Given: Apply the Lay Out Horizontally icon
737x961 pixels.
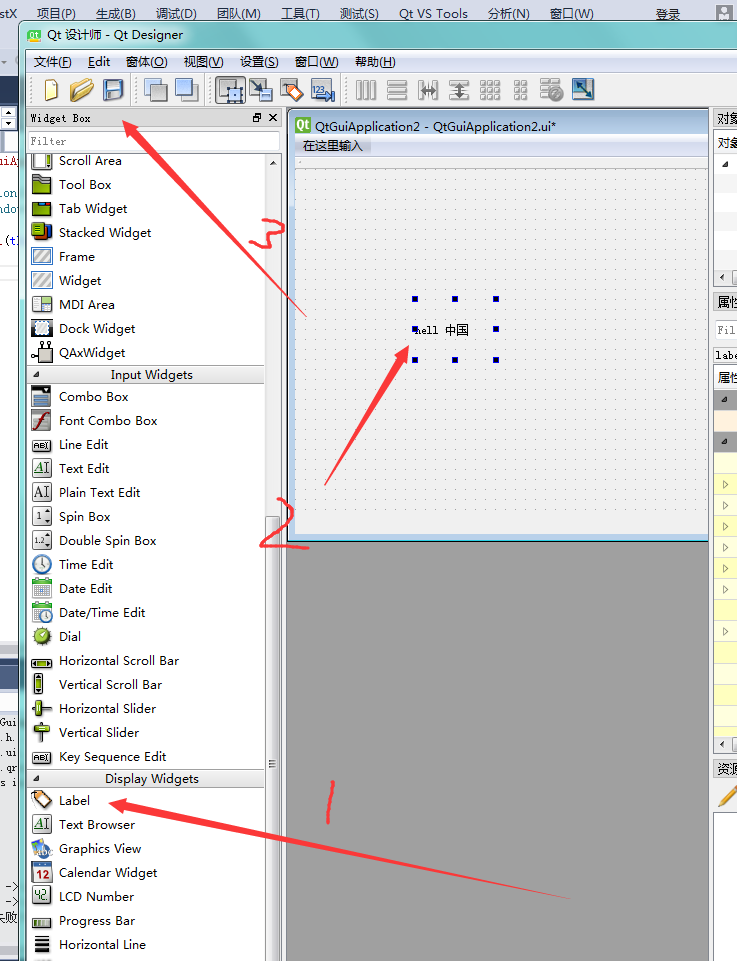Looking at the screenshot, I should click(x=366, y=90).
